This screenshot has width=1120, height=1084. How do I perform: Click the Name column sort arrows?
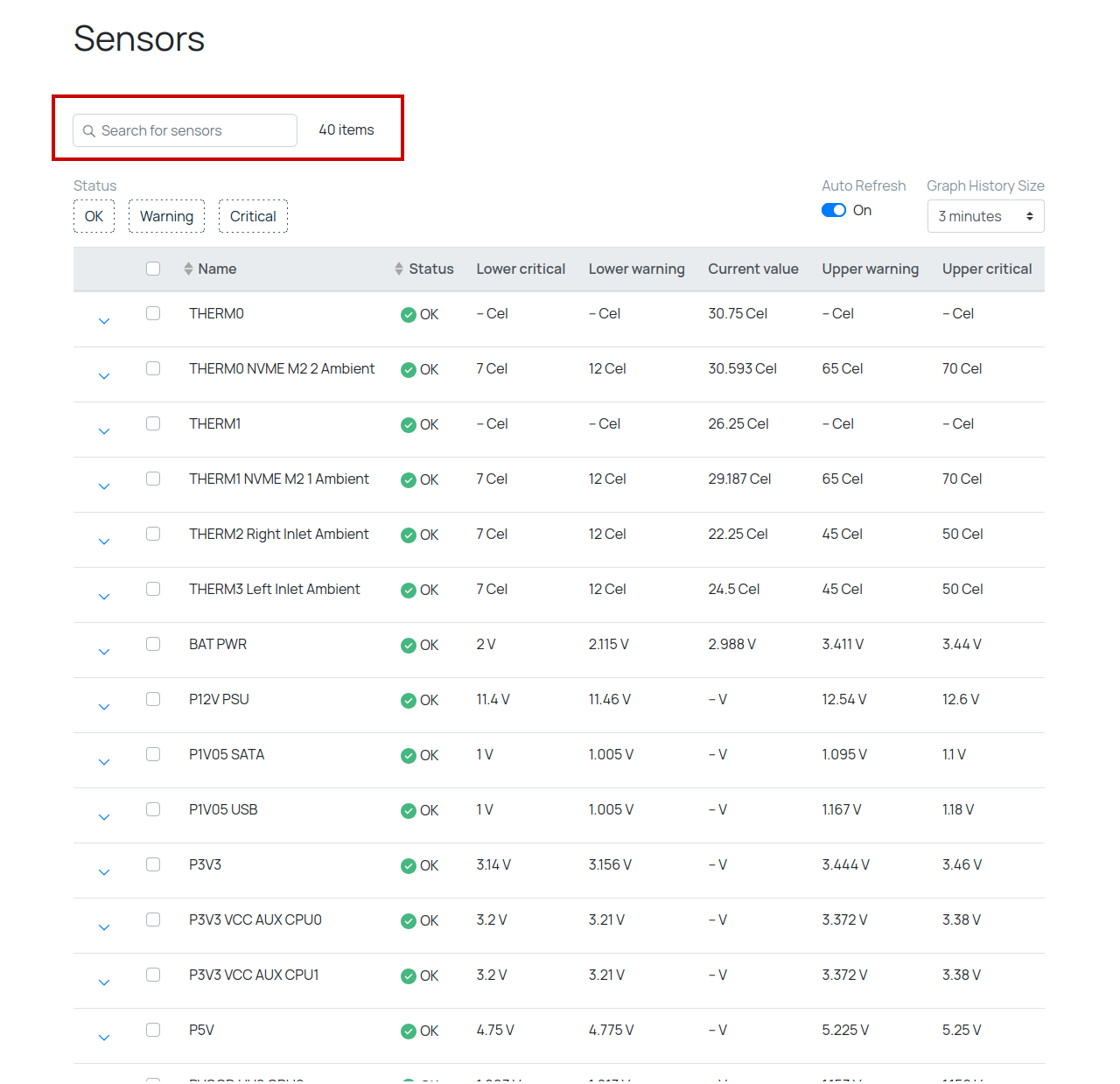click(188, 269)
